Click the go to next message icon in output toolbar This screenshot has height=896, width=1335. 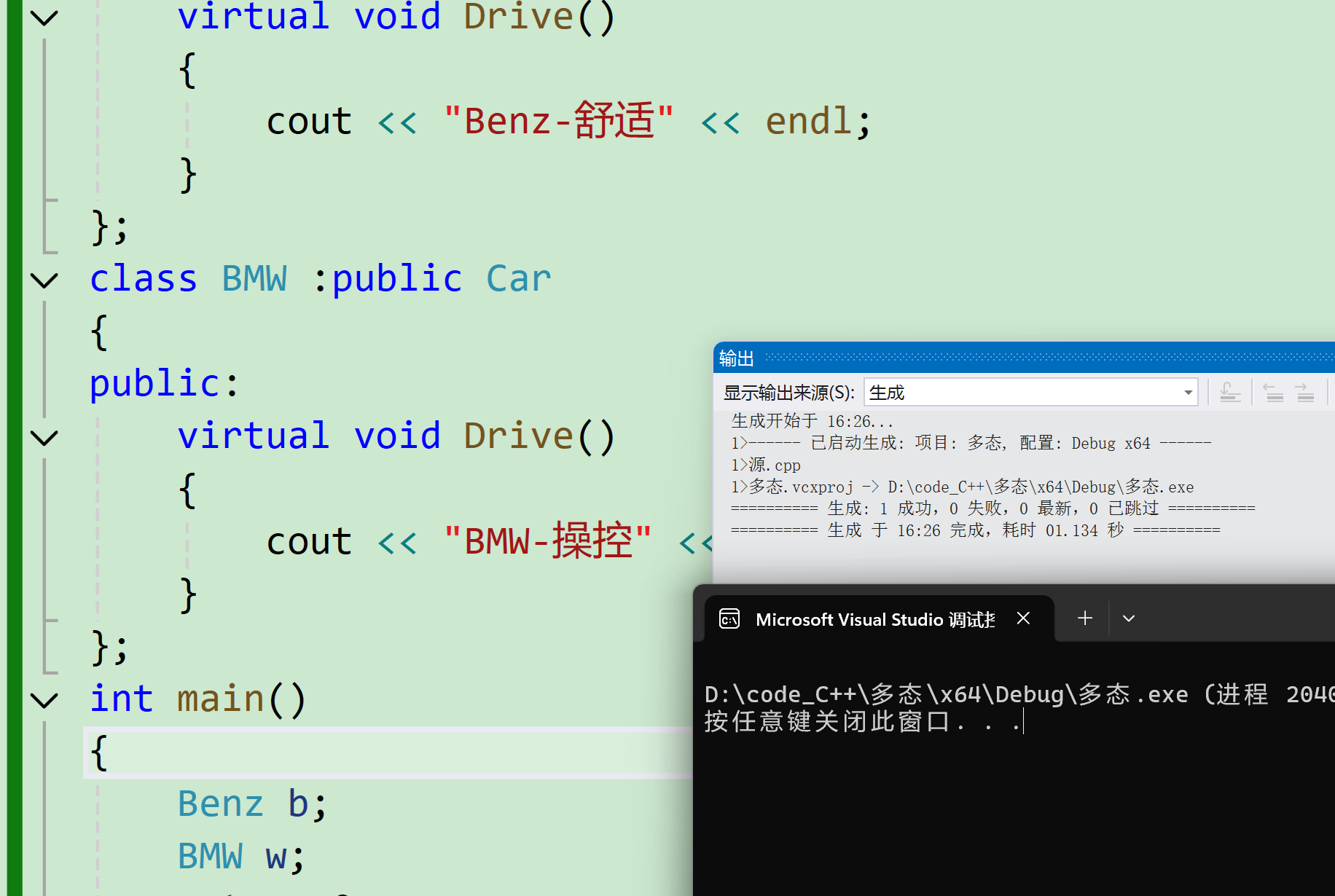[x=1304, y=393]
